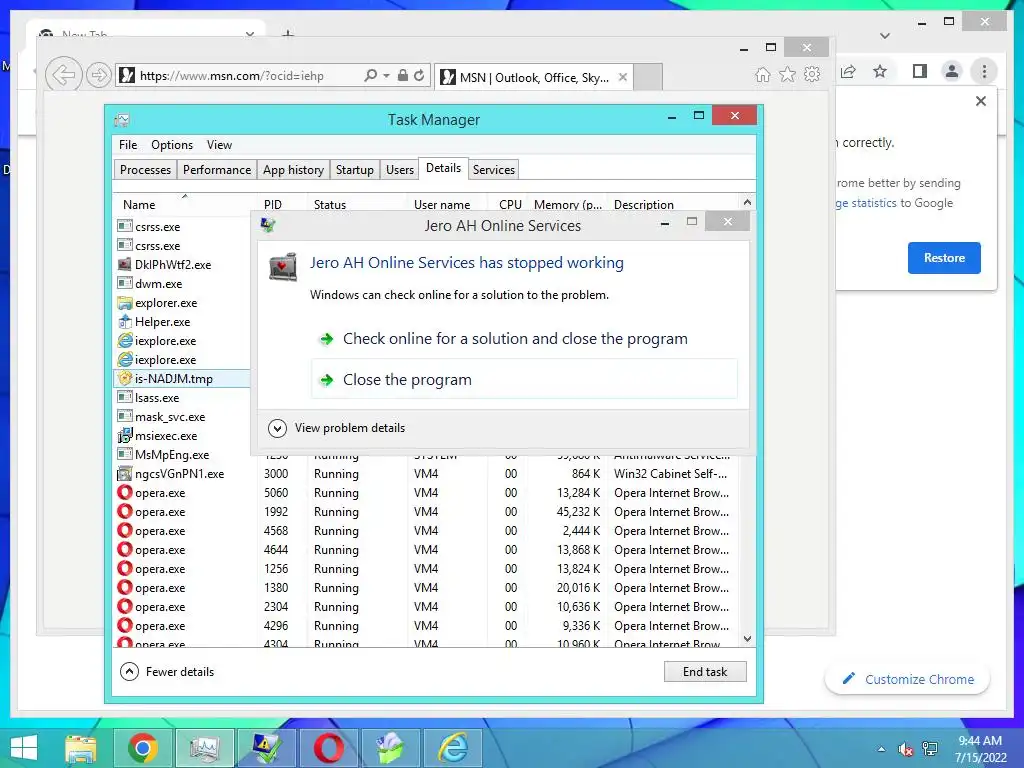
Task: Click Chrome share page icon
Action: [848, 71]
